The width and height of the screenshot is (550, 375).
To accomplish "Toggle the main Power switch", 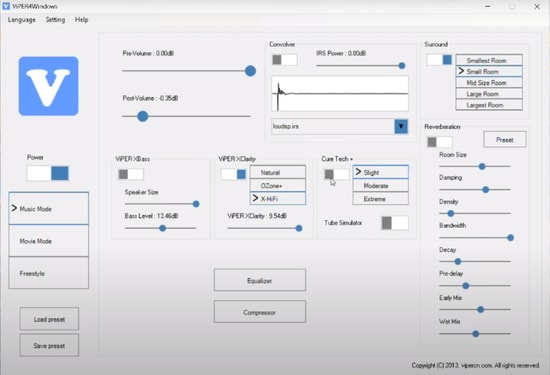I will click(48, 173).
